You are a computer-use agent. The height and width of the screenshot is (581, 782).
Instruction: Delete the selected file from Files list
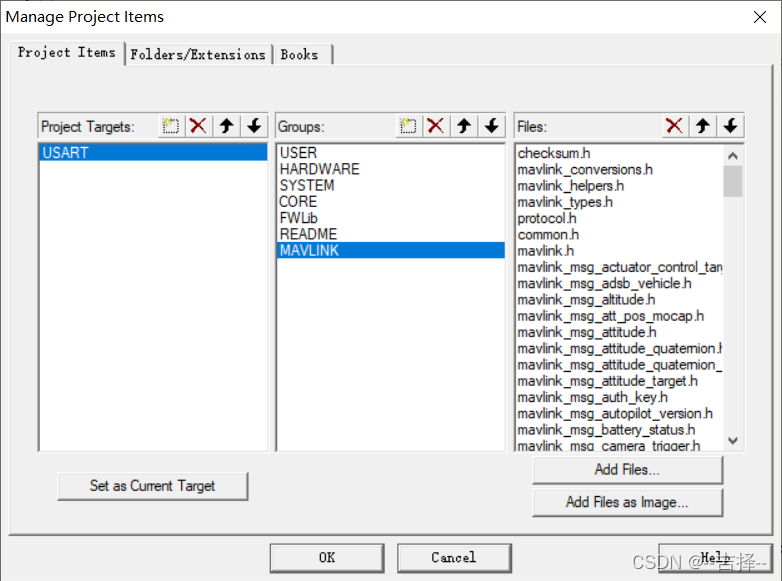coord(674,126)
